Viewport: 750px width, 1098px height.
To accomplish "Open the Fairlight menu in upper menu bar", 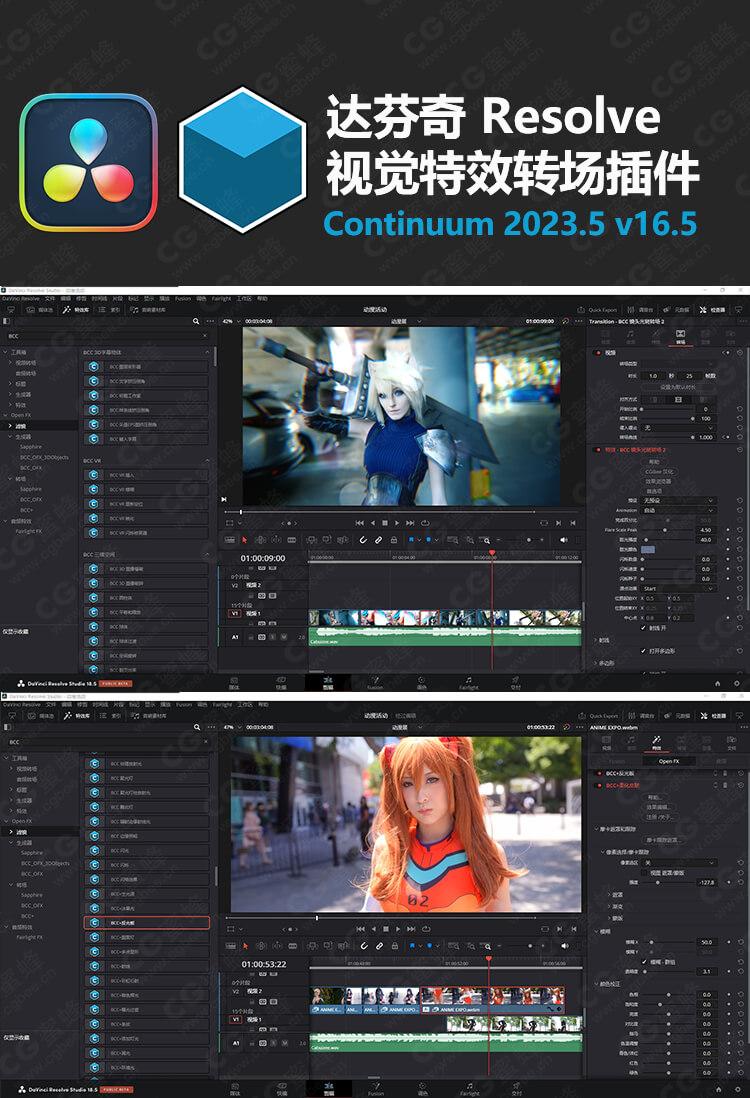I will tap(221, 298).
